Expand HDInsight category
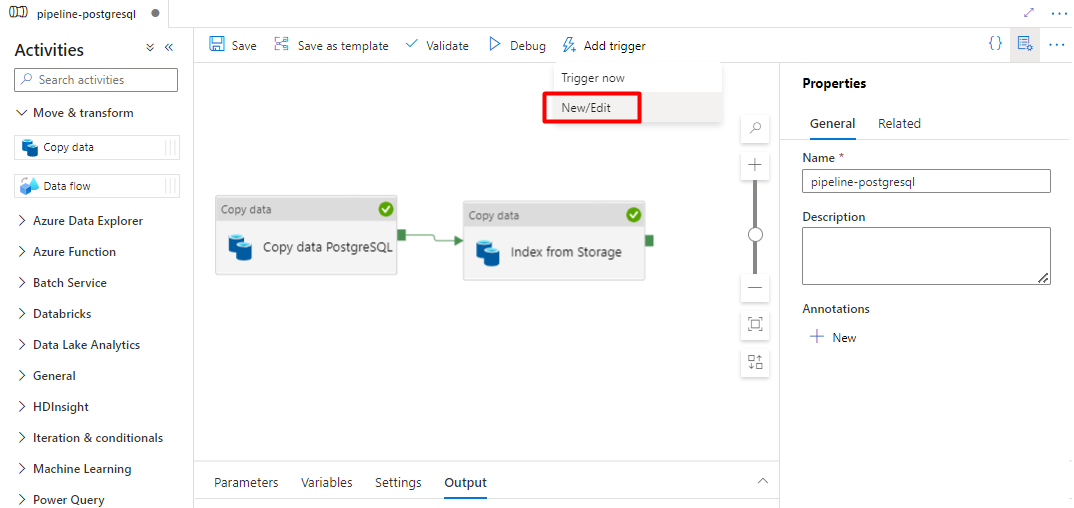This screenshot has width=1074, height=508. [53, 407]
